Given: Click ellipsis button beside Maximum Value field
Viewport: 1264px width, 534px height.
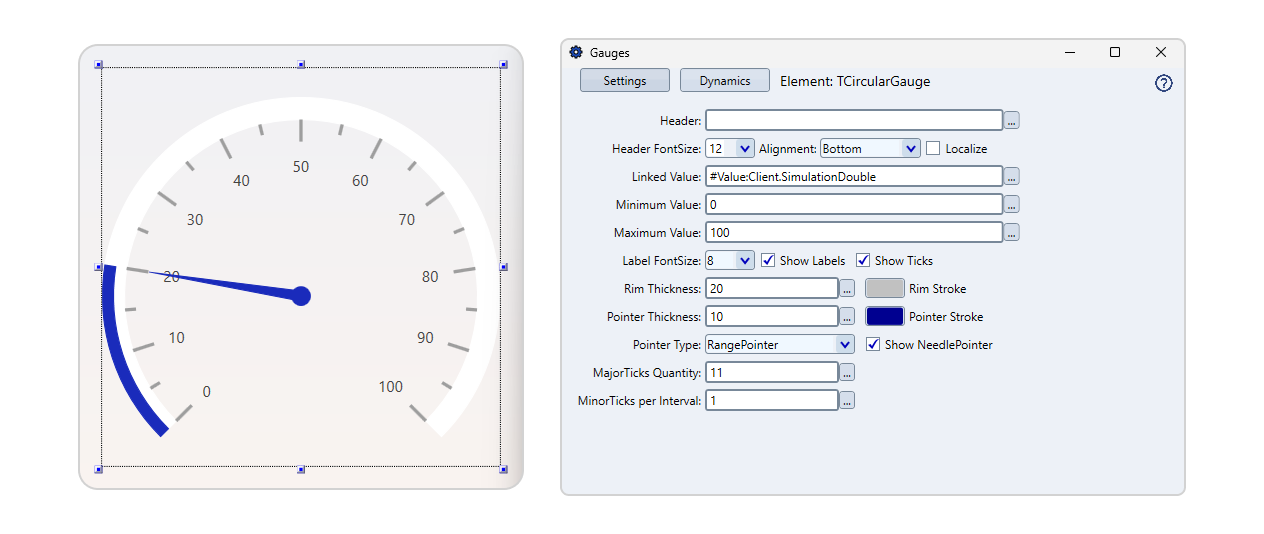Looking at the screenshot, I should [x=1012, y=233].
